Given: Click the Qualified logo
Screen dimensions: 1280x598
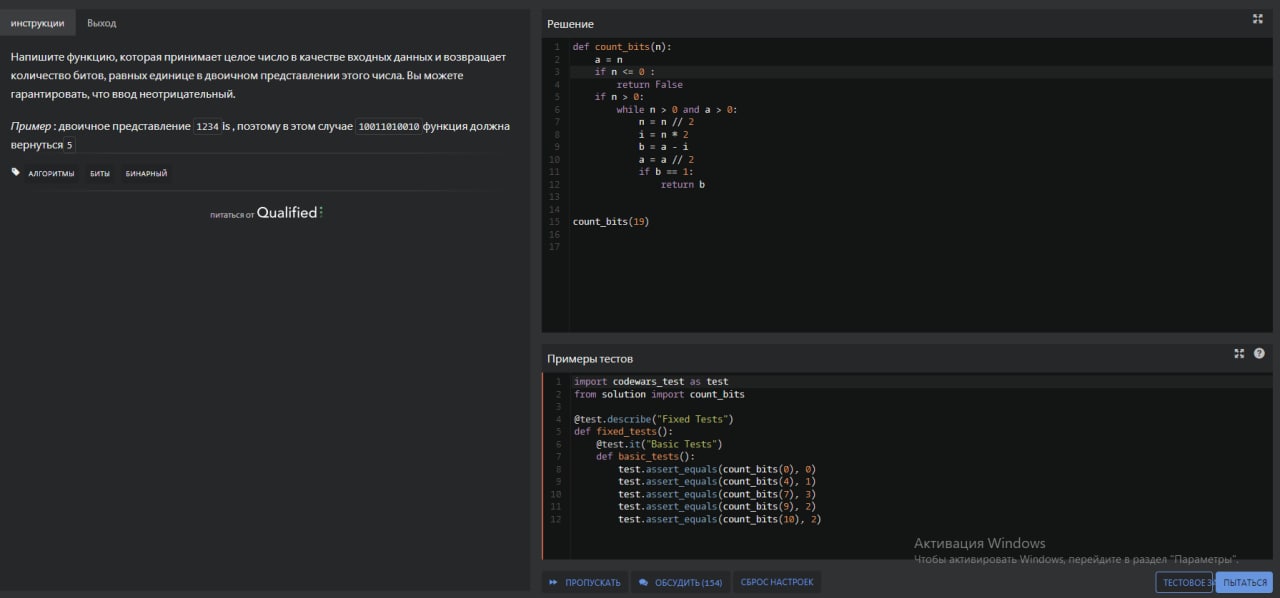Looking at the screenshot, I should click(x=289, y=212).
